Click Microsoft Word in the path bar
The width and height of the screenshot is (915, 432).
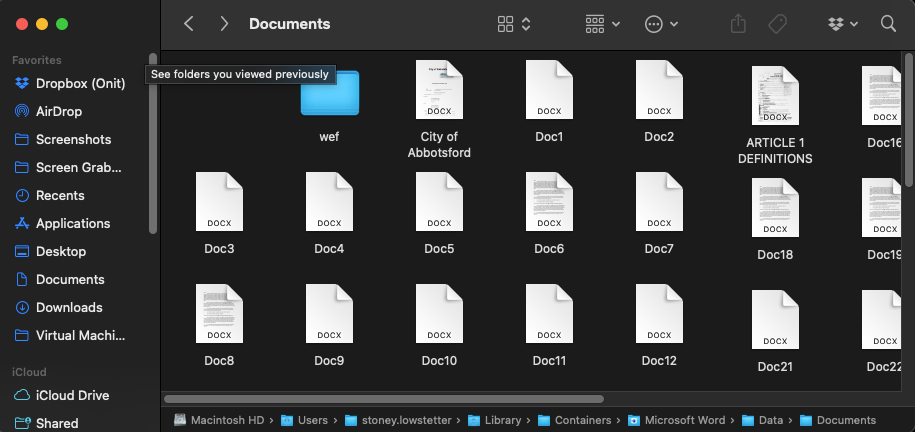(676, 420)
